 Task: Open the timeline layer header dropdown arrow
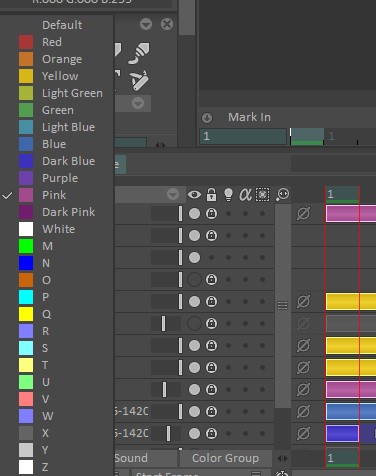coord(173,194)
